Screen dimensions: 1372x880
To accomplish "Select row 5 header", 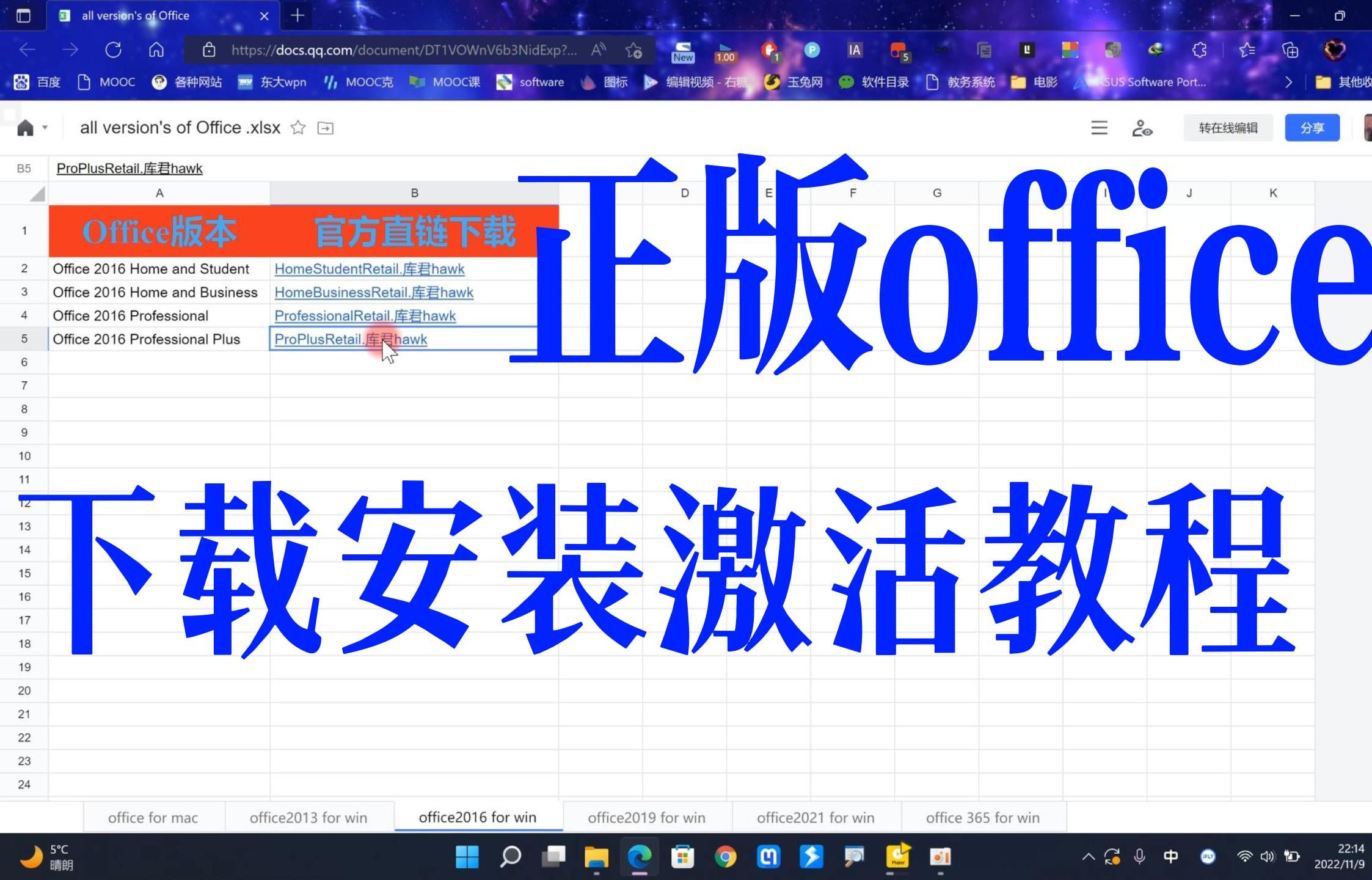I will pyautogui.click(x=24, y=339).
